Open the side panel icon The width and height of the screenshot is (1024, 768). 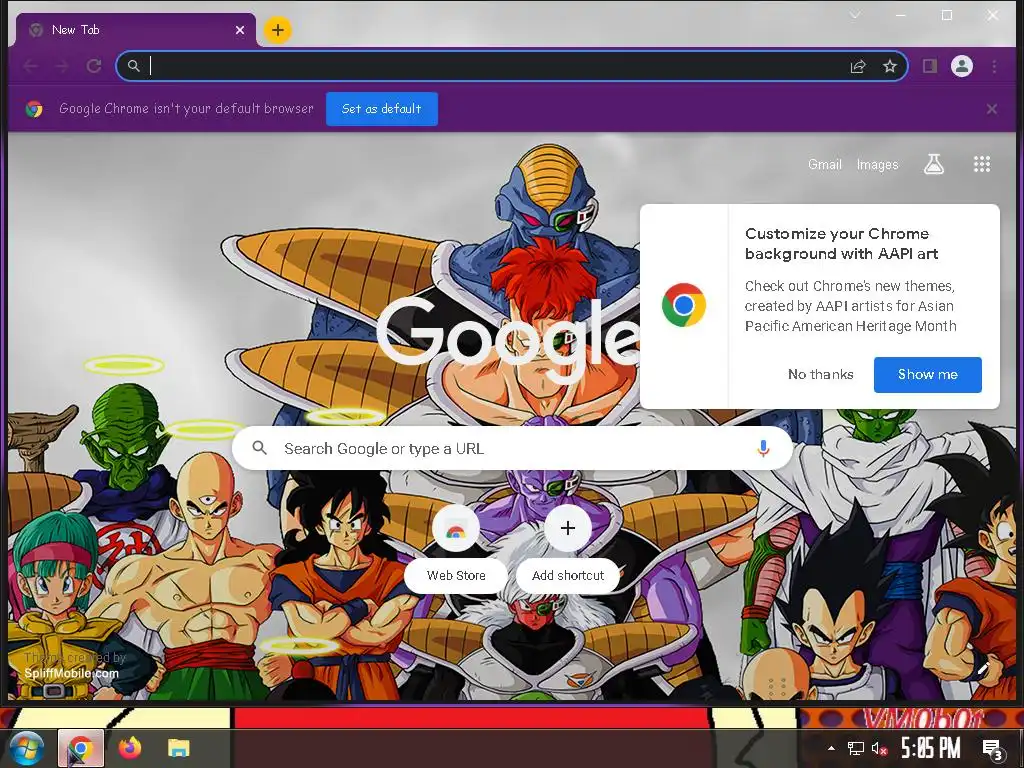click(929, 66)
